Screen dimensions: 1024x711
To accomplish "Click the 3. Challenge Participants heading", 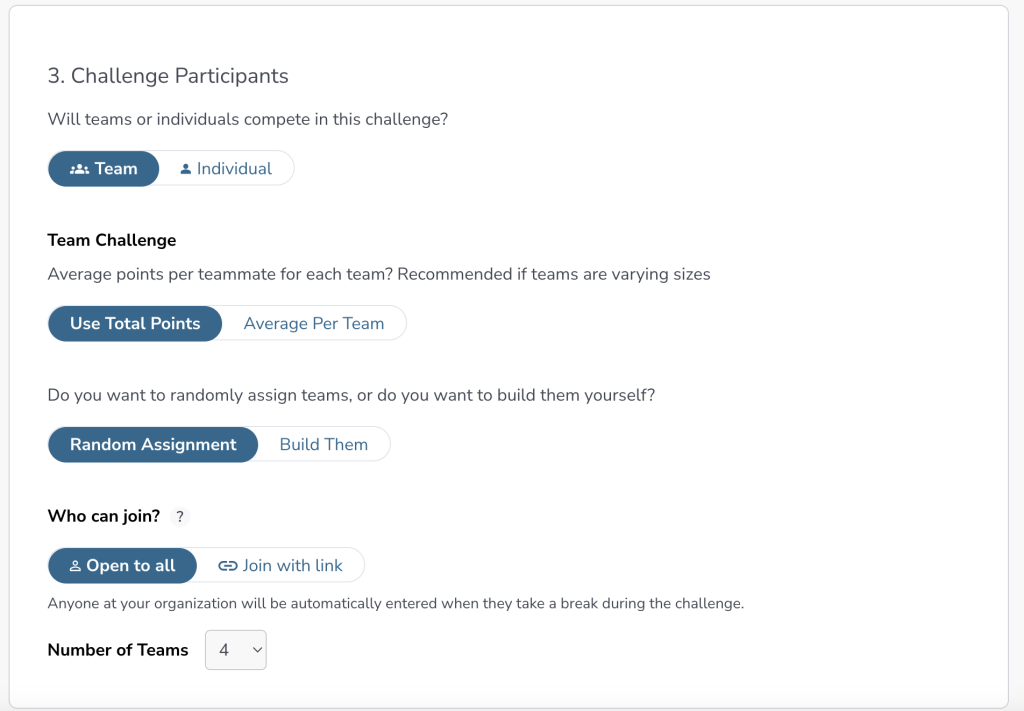I will 168,76.
